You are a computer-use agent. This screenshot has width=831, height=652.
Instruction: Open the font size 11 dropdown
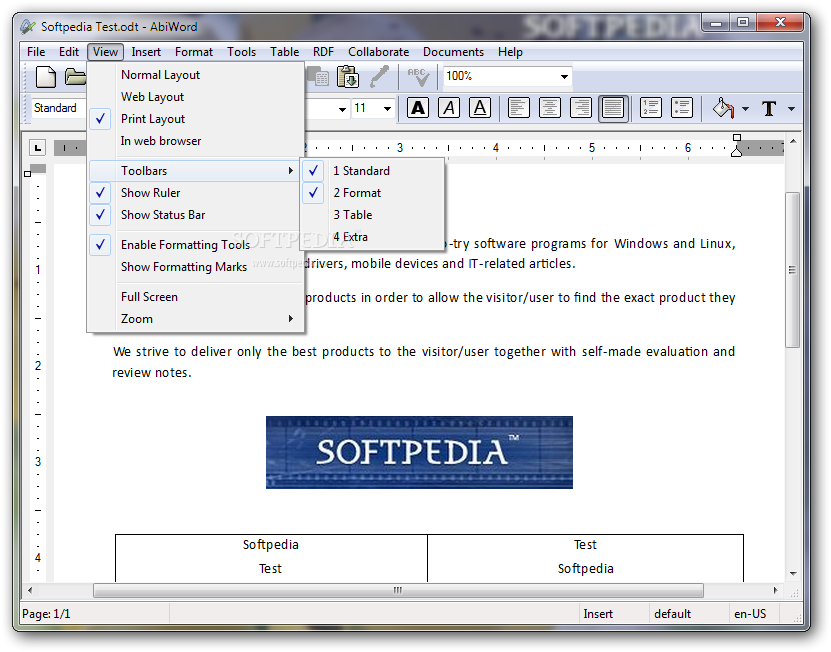[387, 109]
